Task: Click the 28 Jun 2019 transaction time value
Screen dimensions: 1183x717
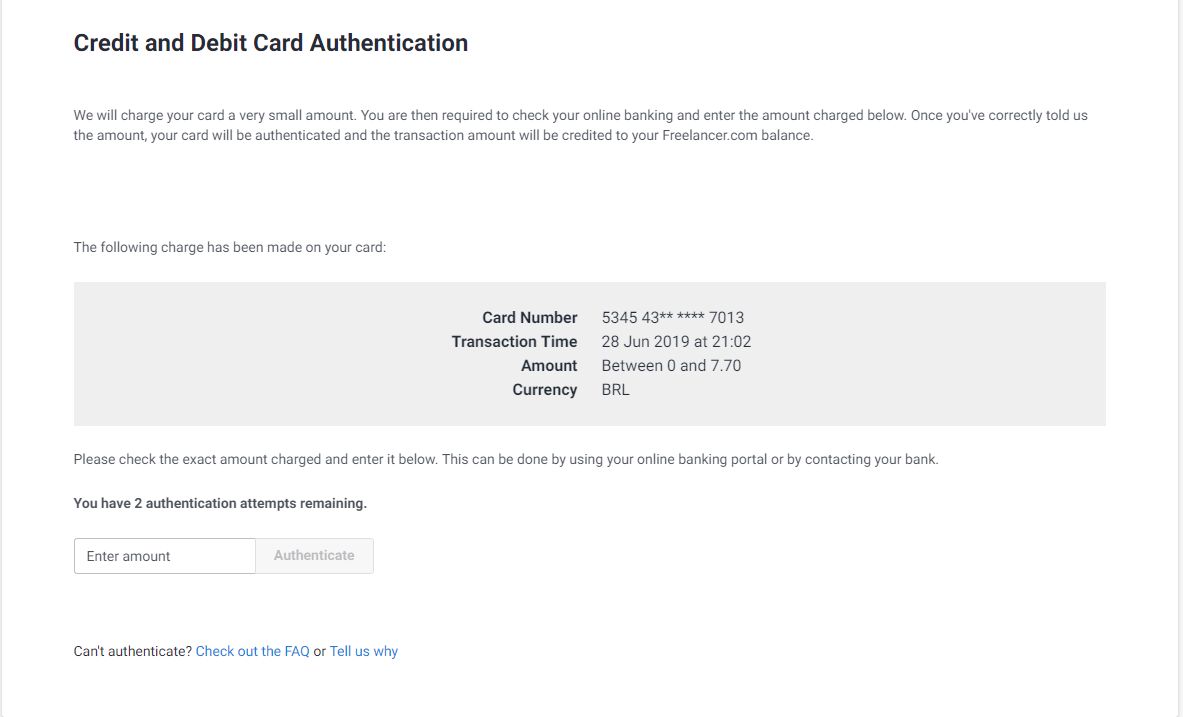Action: [676, 341]
